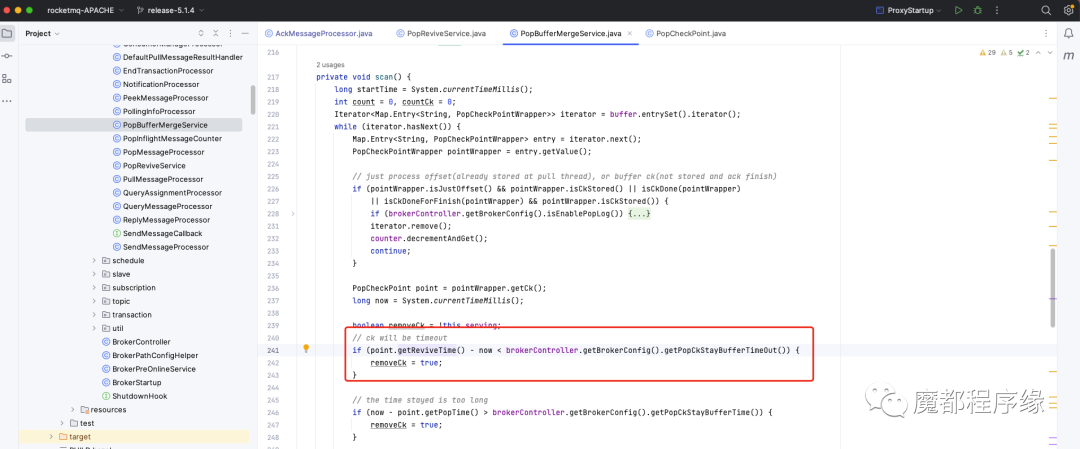Click the 5 weak warnings inspection indicator
This screenshot has width=1080, height=449.
1006,53
